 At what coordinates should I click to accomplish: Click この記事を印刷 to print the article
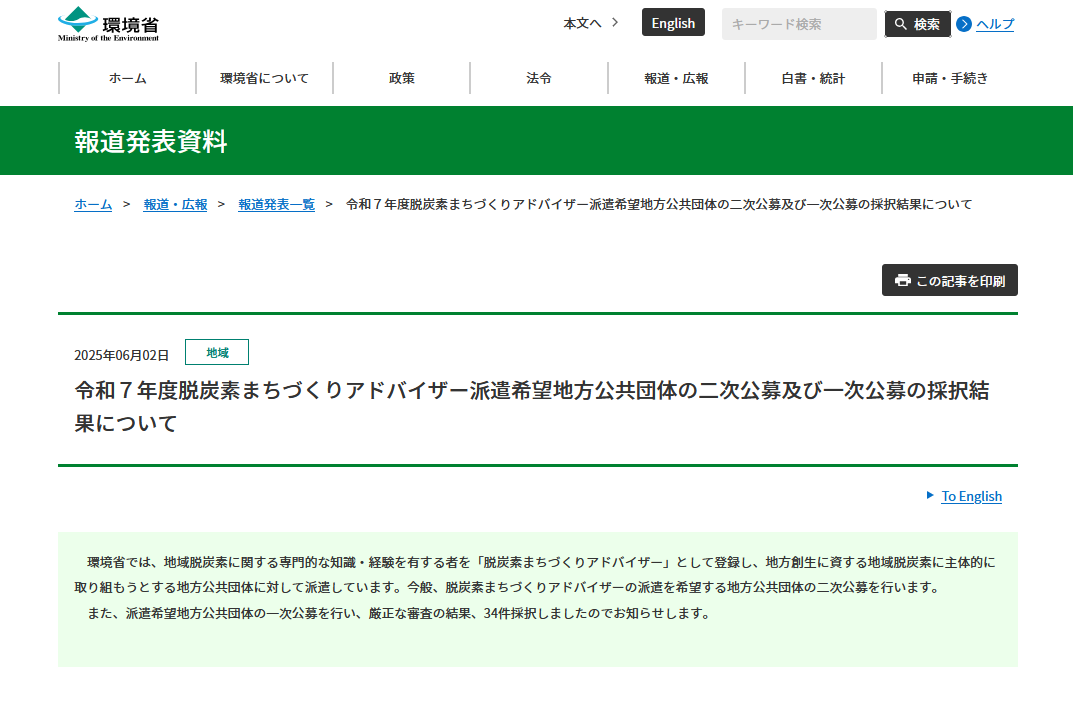pyautogui.click(x=948, y=280)
